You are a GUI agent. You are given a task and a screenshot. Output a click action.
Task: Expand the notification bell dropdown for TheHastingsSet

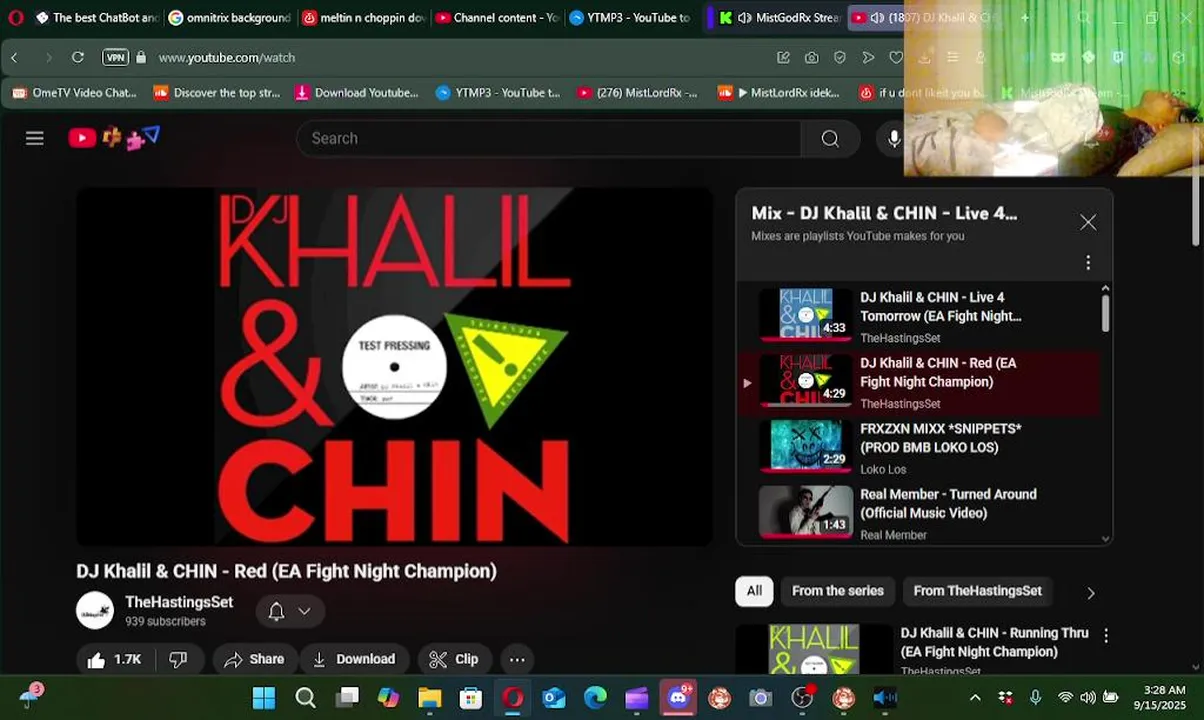pos(289,611)
